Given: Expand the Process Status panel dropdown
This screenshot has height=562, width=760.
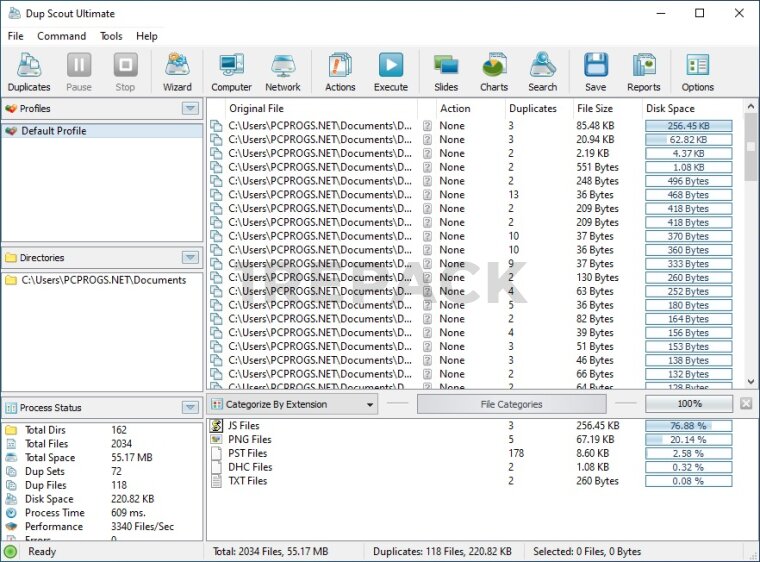Looking at the screenshot, I should tap(190, 408).
